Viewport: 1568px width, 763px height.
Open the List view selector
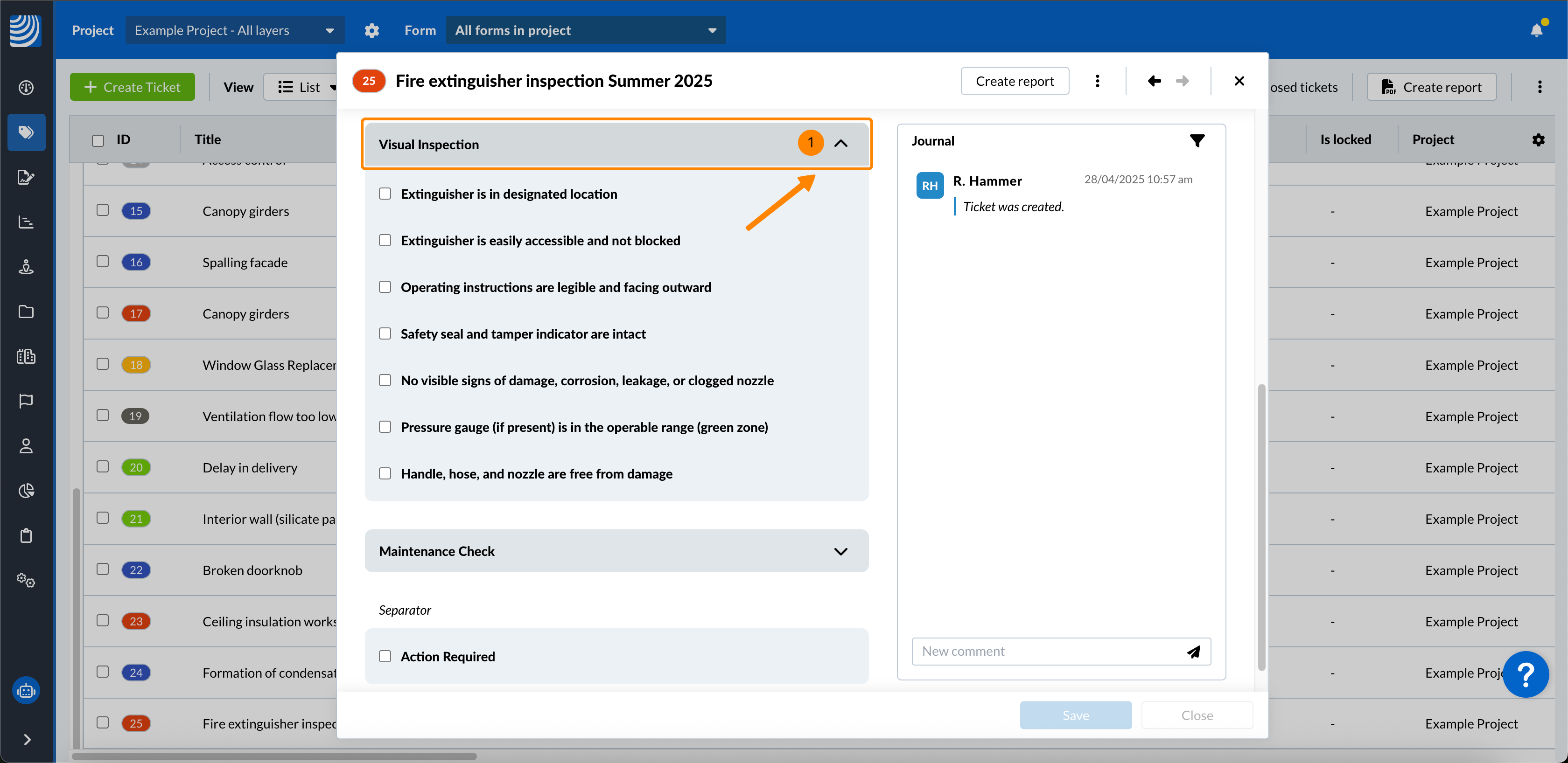(304, 87)
